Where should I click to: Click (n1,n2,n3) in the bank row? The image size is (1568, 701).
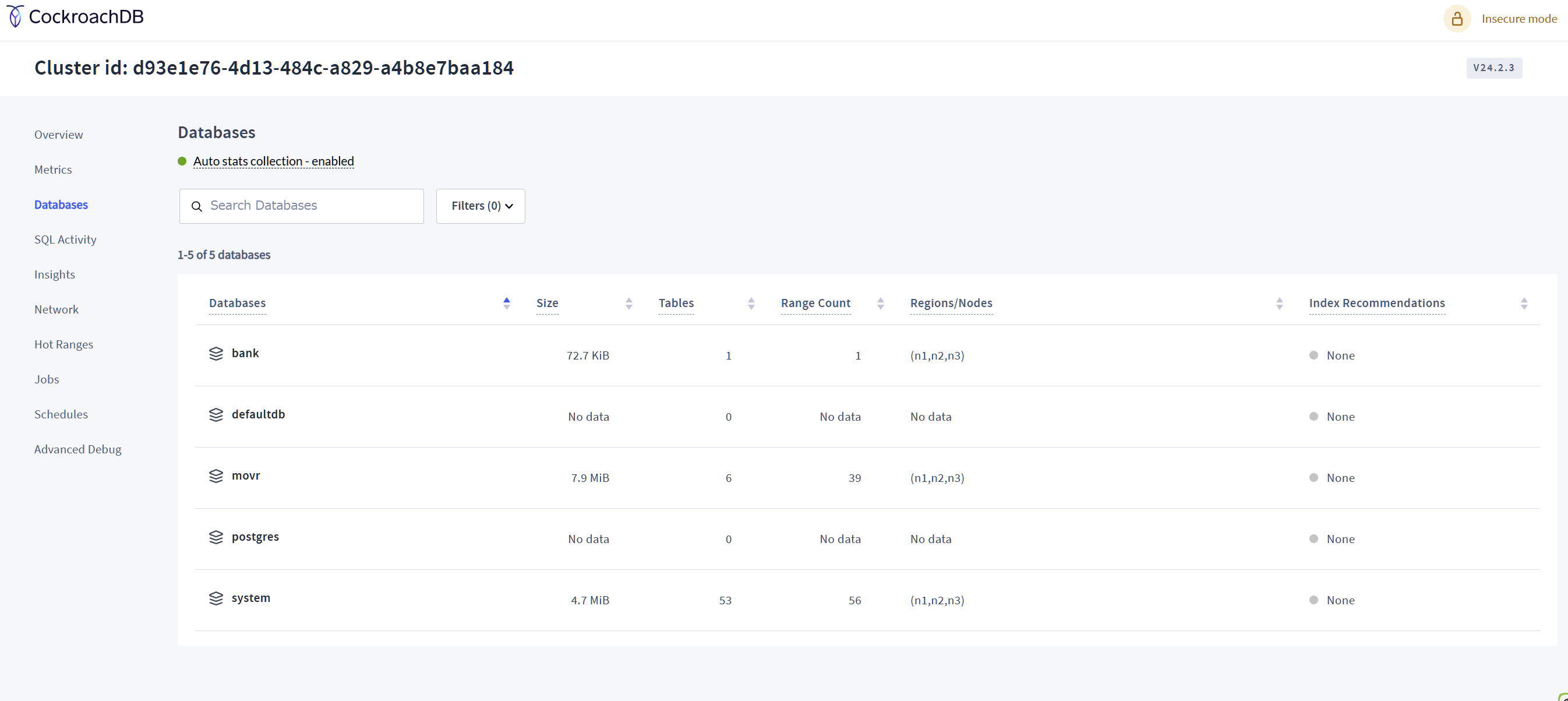[x=937, y=355]
